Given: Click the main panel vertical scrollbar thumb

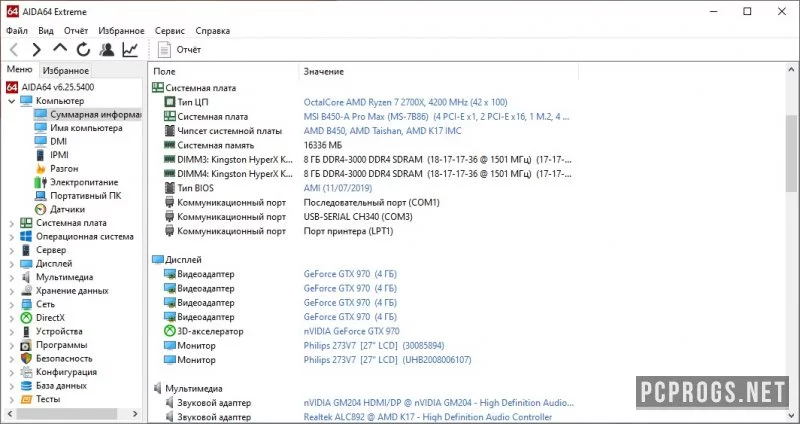Looking at the screenshot, I should (791, 153).
